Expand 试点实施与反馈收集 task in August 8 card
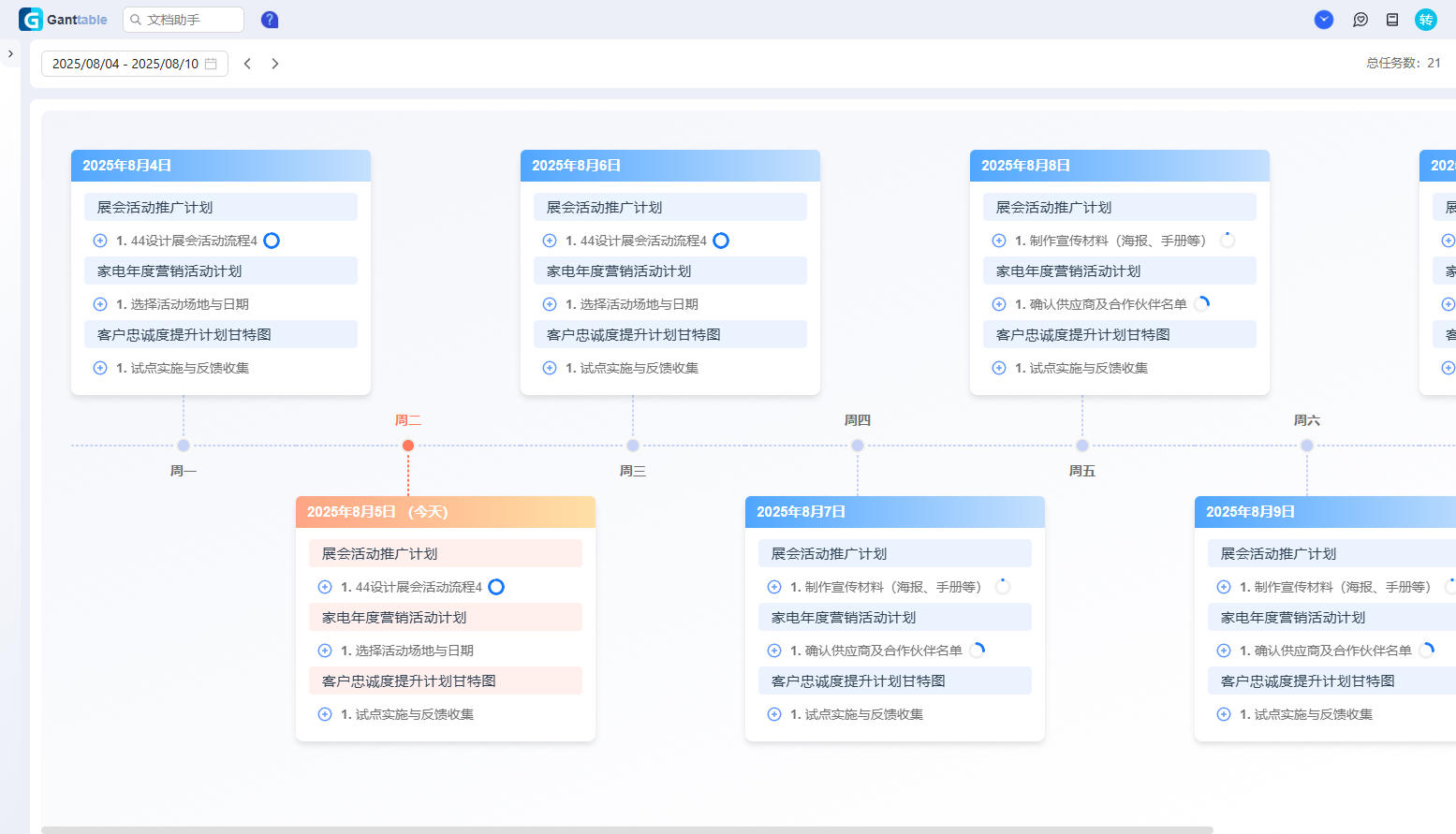The height and width of the screenshot is (834, 1456). click(999, 368)
